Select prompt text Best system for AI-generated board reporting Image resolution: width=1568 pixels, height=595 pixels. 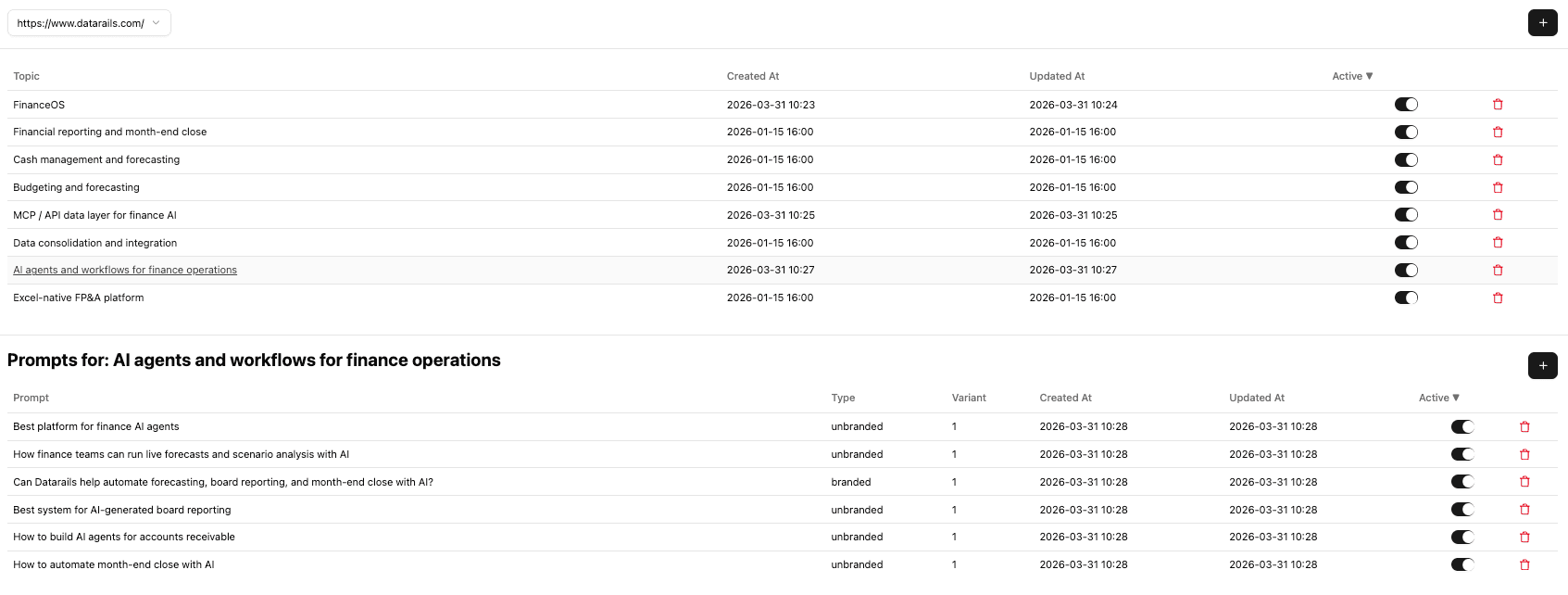coord(122,510)
